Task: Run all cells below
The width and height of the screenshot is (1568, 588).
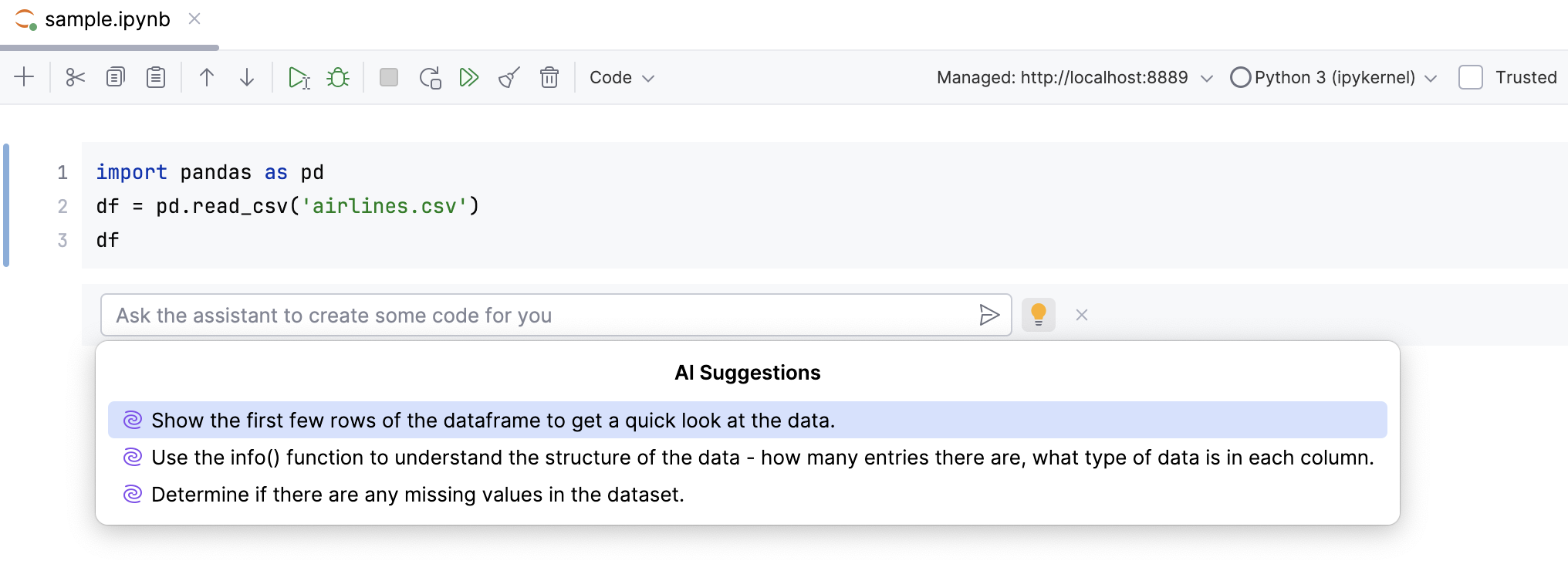Action: point(469,77)
